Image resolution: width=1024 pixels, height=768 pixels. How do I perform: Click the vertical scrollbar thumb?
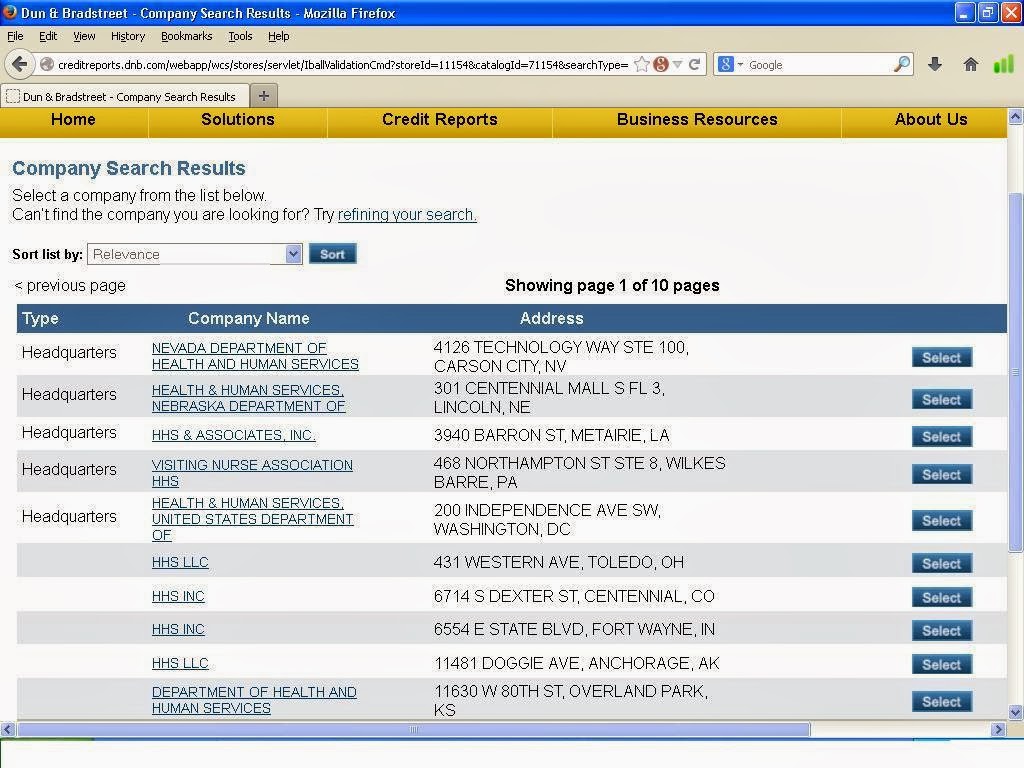[1016, 373]
